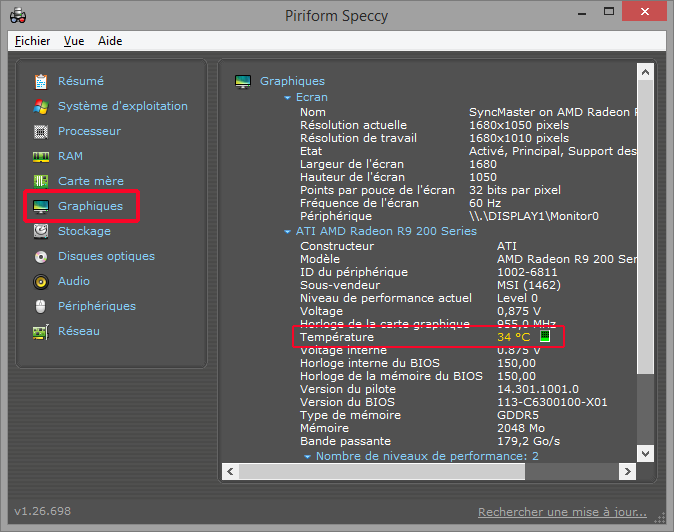Image resolution: width=674 pixels, height=532 pixels.
Task: Click the Périphériques mouse icon
Action: coord(41,306)
